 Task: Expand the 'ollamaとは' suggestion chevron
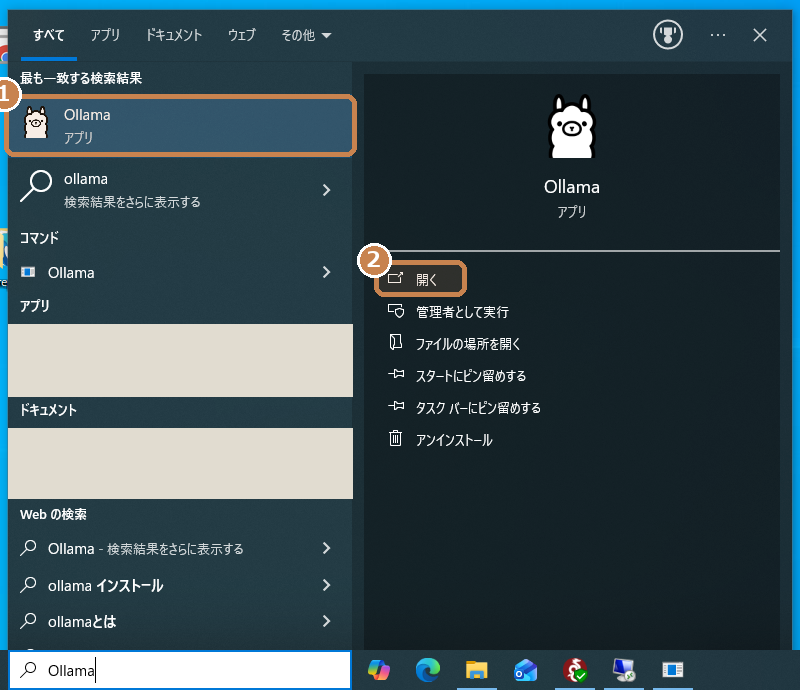pyautogui.click(x=327, y=621)
